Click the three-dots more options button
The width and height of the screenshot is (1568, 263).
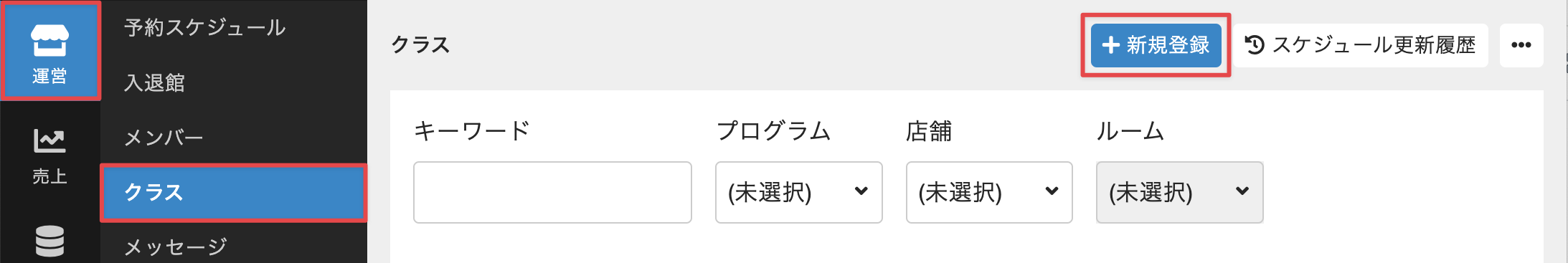pyautogui.click(x=1521, y=45)
